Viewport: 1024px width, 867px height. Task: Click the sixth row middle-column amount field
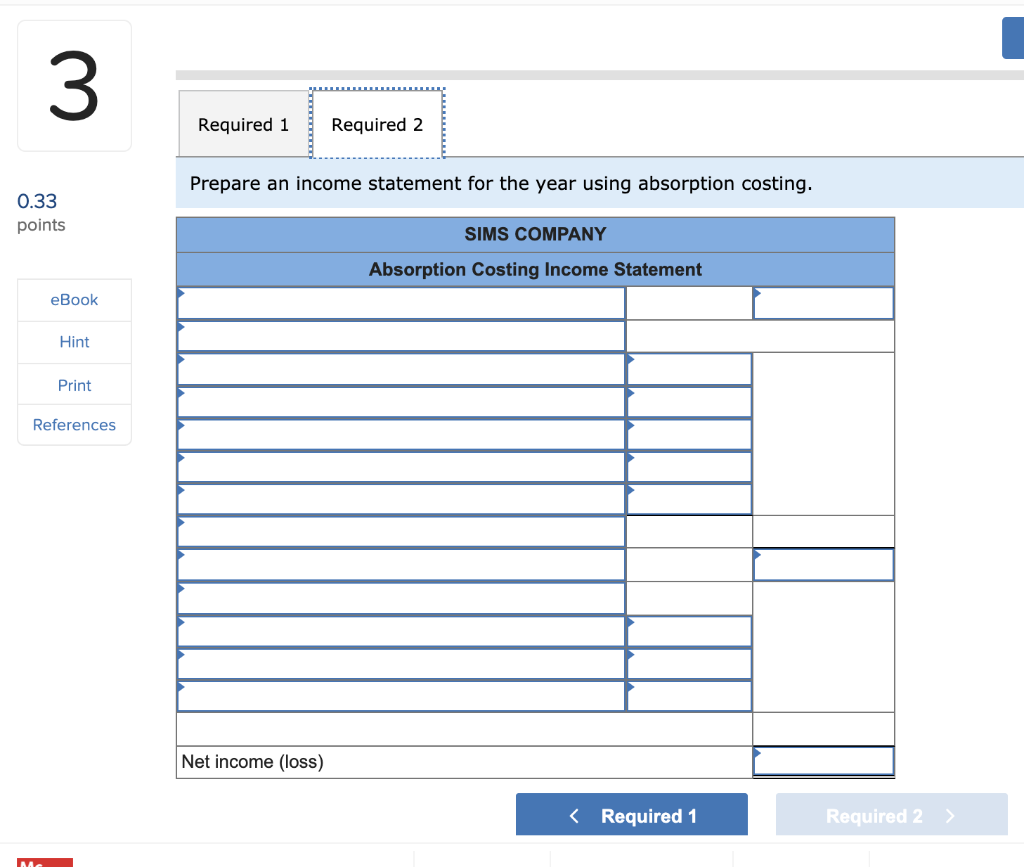pos(690,467)
